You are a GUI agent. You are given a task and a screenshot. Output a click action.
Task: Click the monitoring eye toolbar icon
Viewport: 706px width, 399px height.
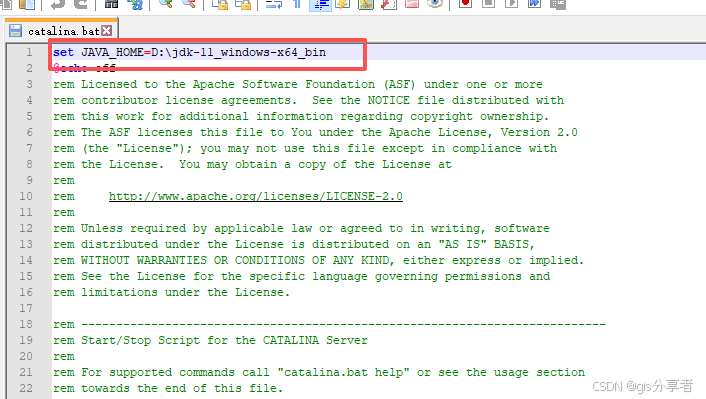435,4
